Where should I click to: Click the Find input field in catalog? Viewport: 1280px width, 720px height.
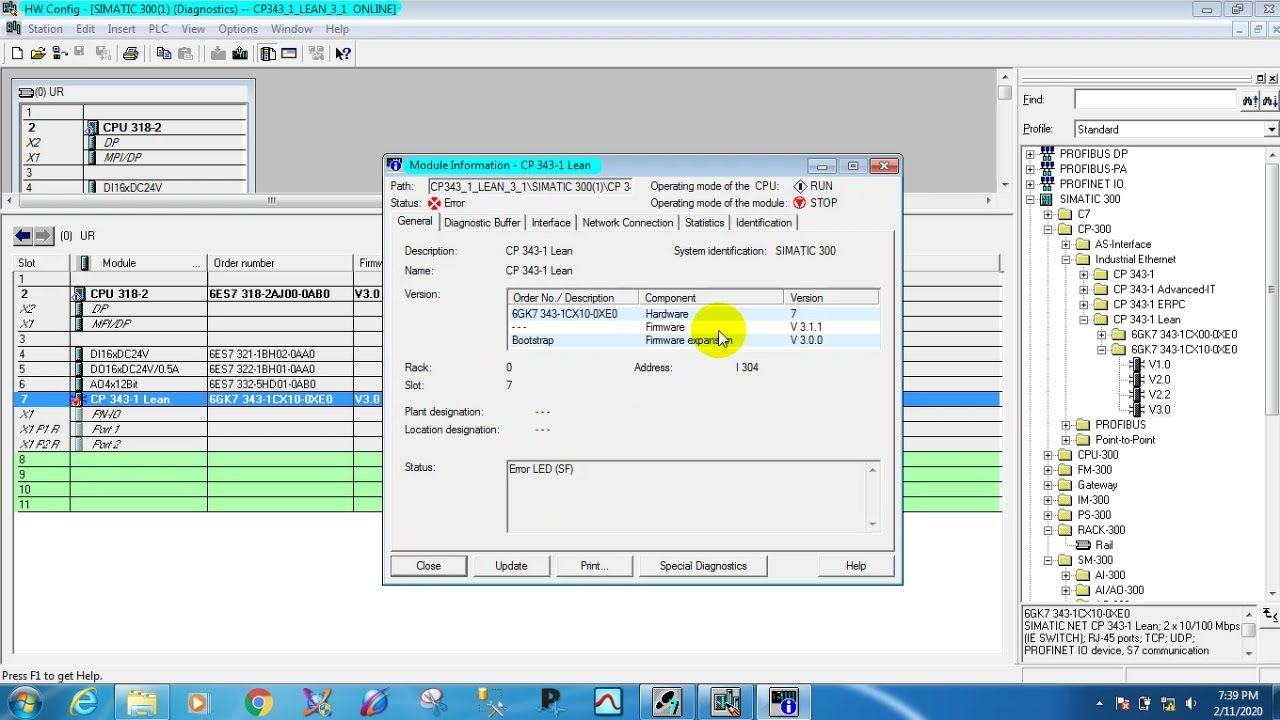1156,100
